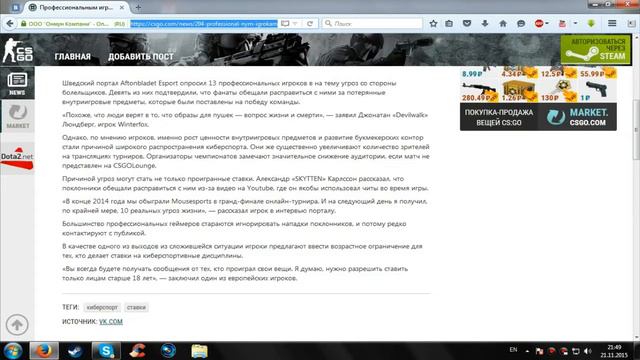Click the site identity padlock
The height and width of the screenshot is (360, 640).
click(x=23, y=24)
